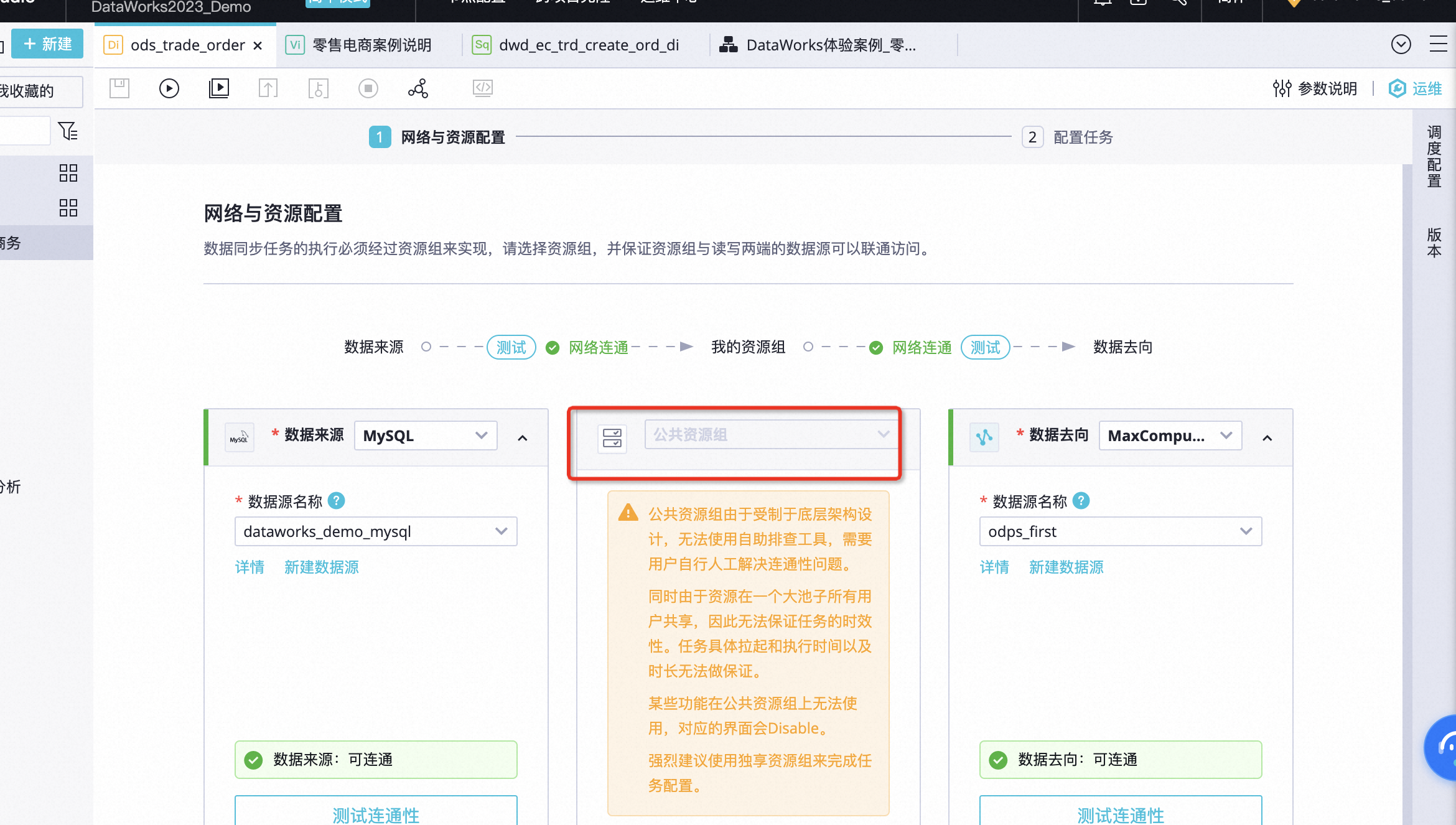
Task: Switch to dwd_ec_trd_create_ord_di tab
Action: [588, 45]
